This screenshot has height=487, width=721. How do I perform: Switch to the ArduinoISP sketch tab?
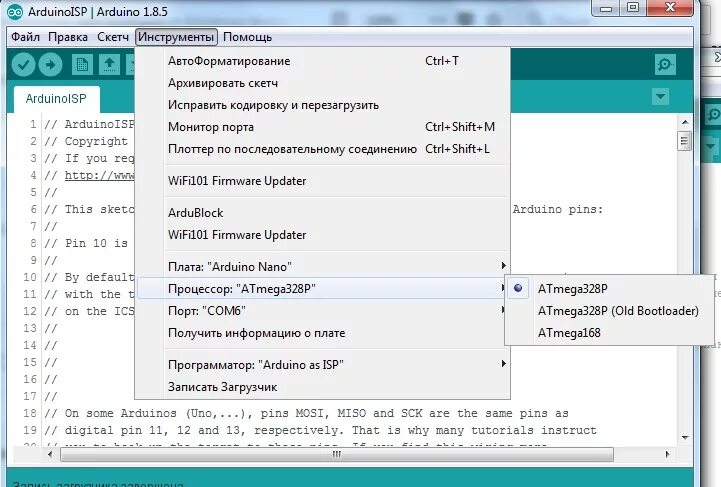tap(56, 99)
